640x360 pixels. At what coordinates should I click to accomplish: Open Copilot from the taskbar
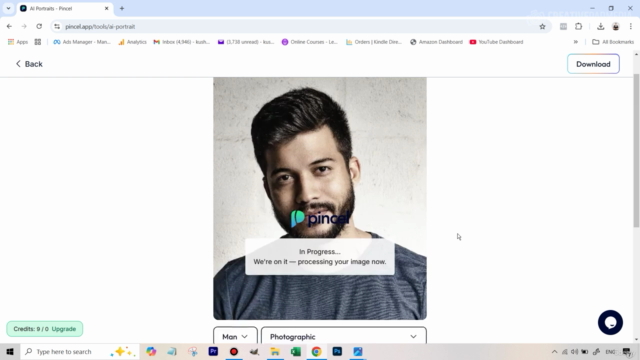151,351
